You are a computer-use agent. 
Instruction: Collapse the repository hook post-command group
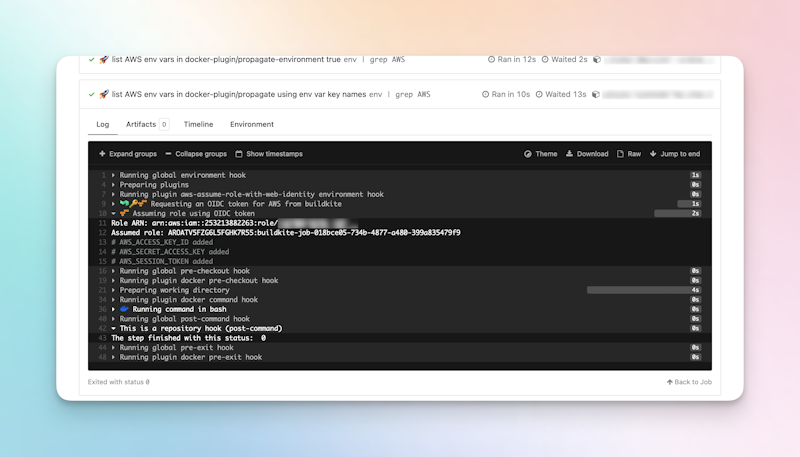(x=113, y=328)
